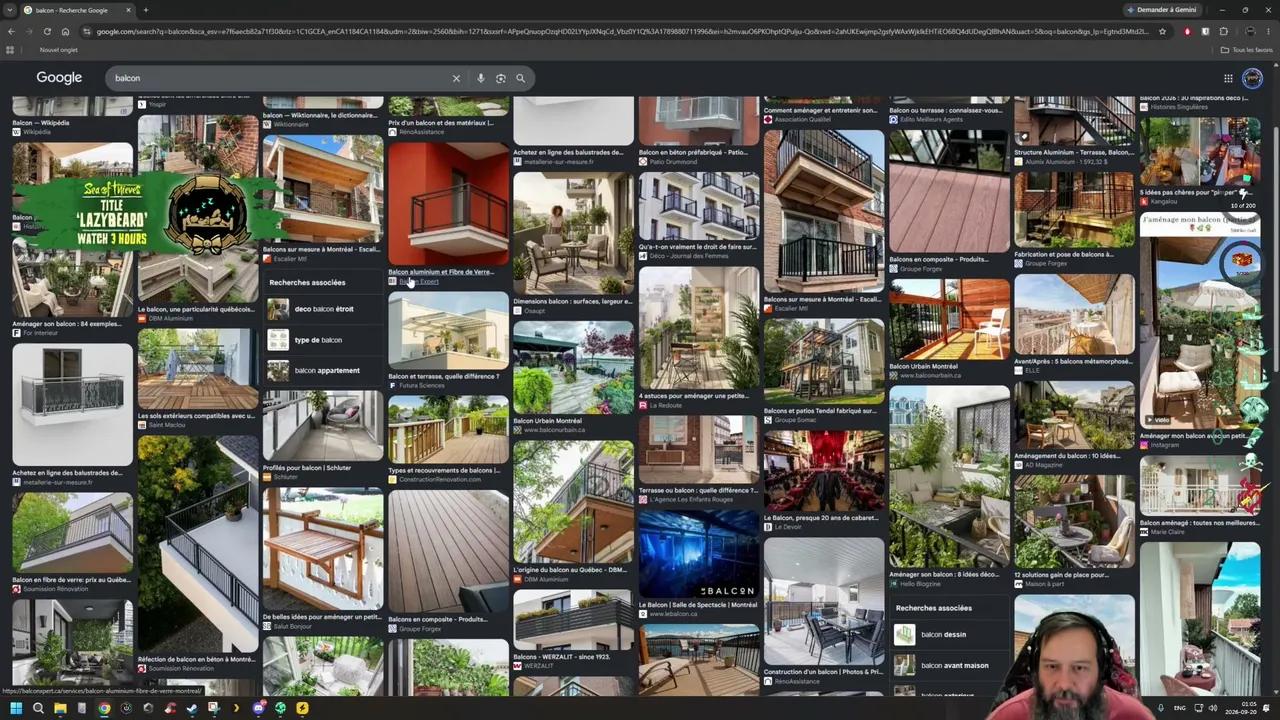Click 'Saint Maclou' source label
Viewport: 1280px width, 720px height.
coord(168,425)
